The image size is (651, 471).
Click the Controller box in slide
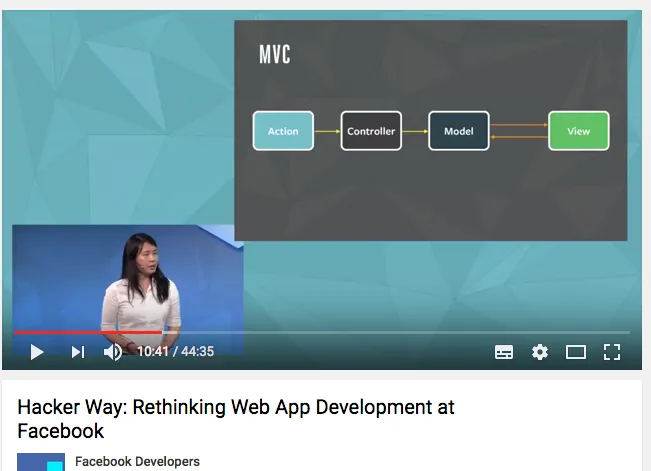point(371,131)
